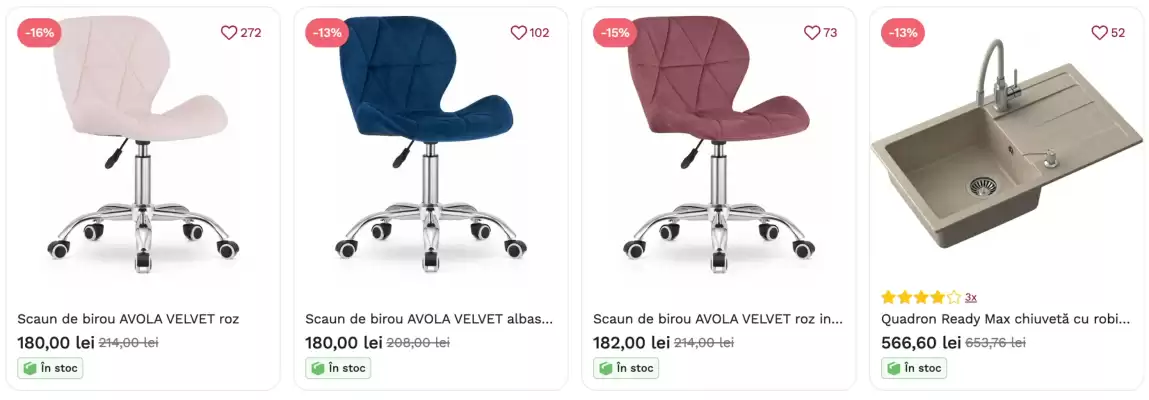The image size is (1149, 400).
Task: Click the -16% discount badge
Action: pos(40,33)
